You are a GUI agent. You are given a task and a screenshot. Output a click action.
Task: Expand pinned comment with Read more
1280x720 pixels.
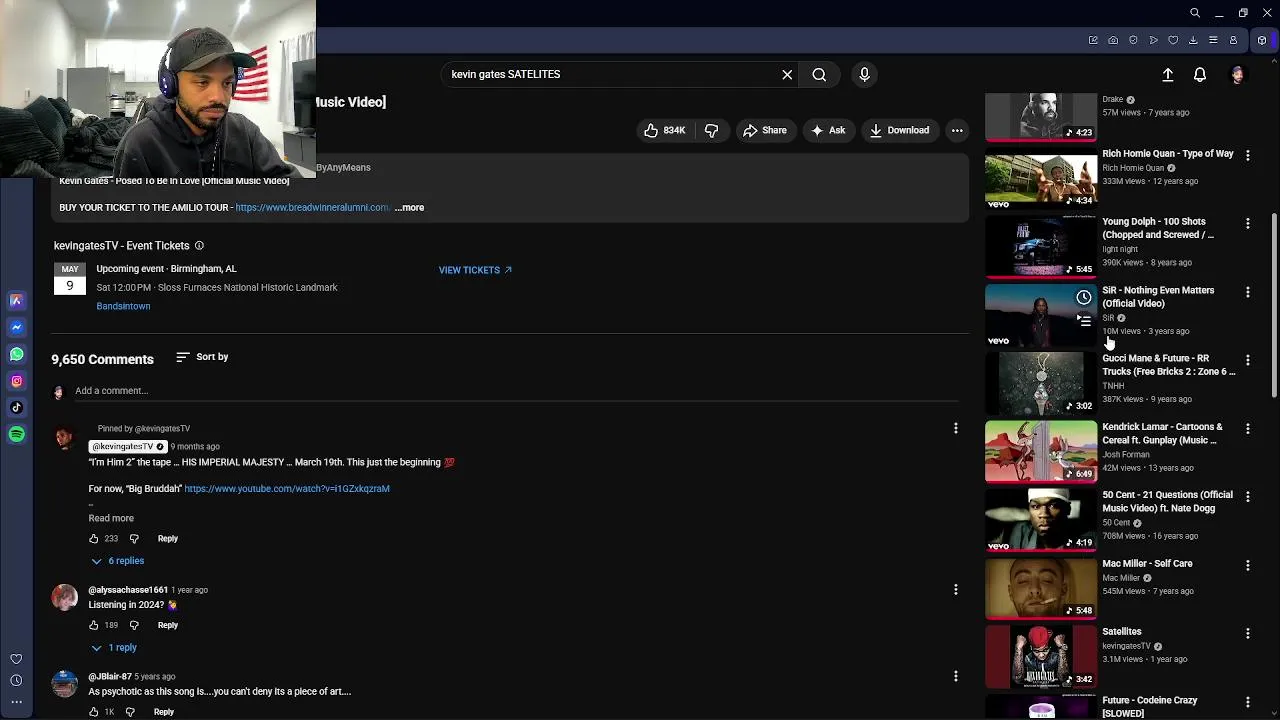click(x=111, y=518)
